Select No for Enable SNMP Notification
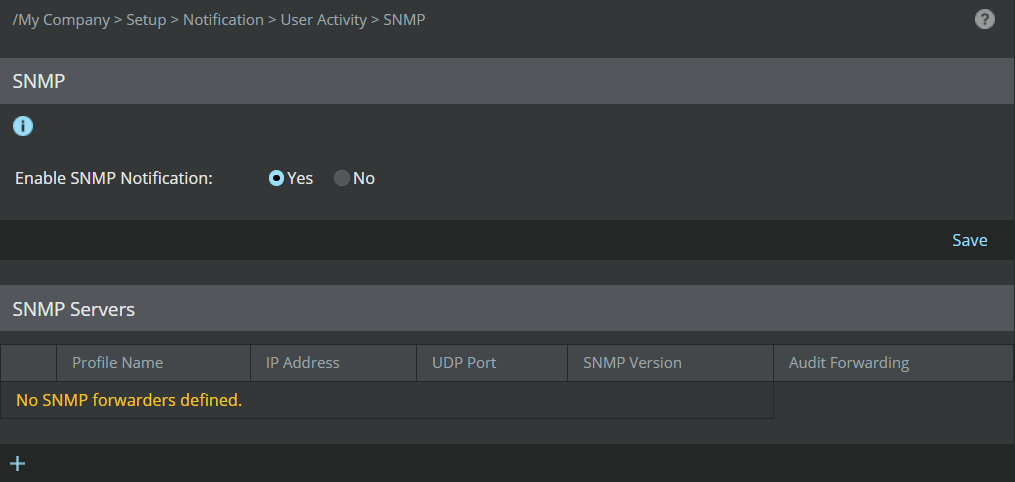Image resolution: width=1015 pixels, height=482 pixels. pyautogui.click(x=341, y=178)
